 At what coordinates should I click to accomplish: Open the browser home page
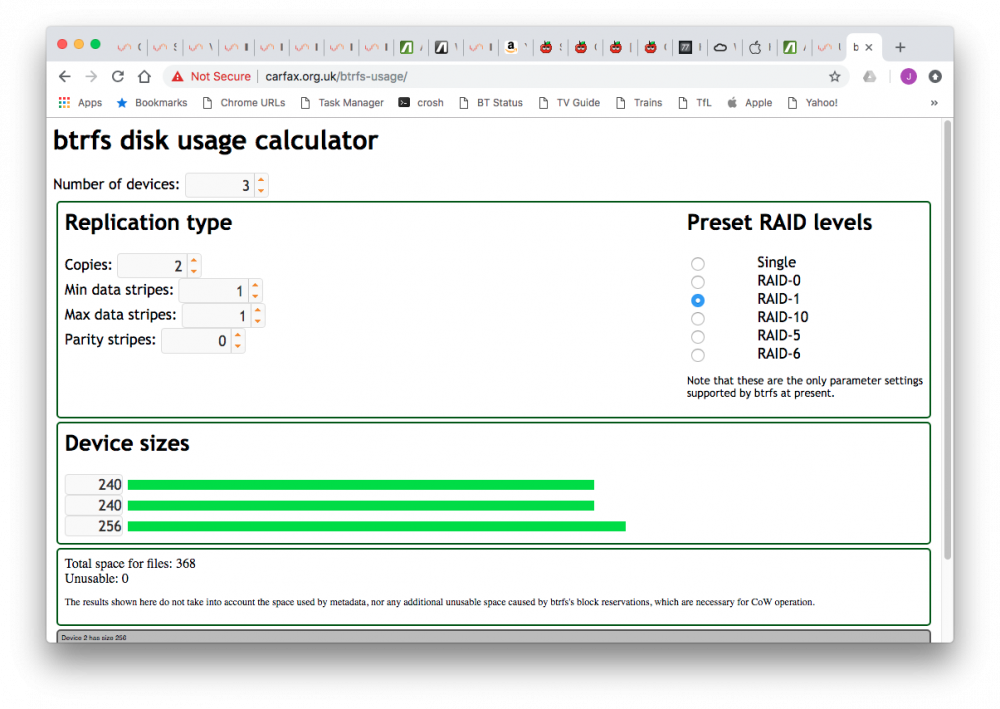[x=145, y=77]
